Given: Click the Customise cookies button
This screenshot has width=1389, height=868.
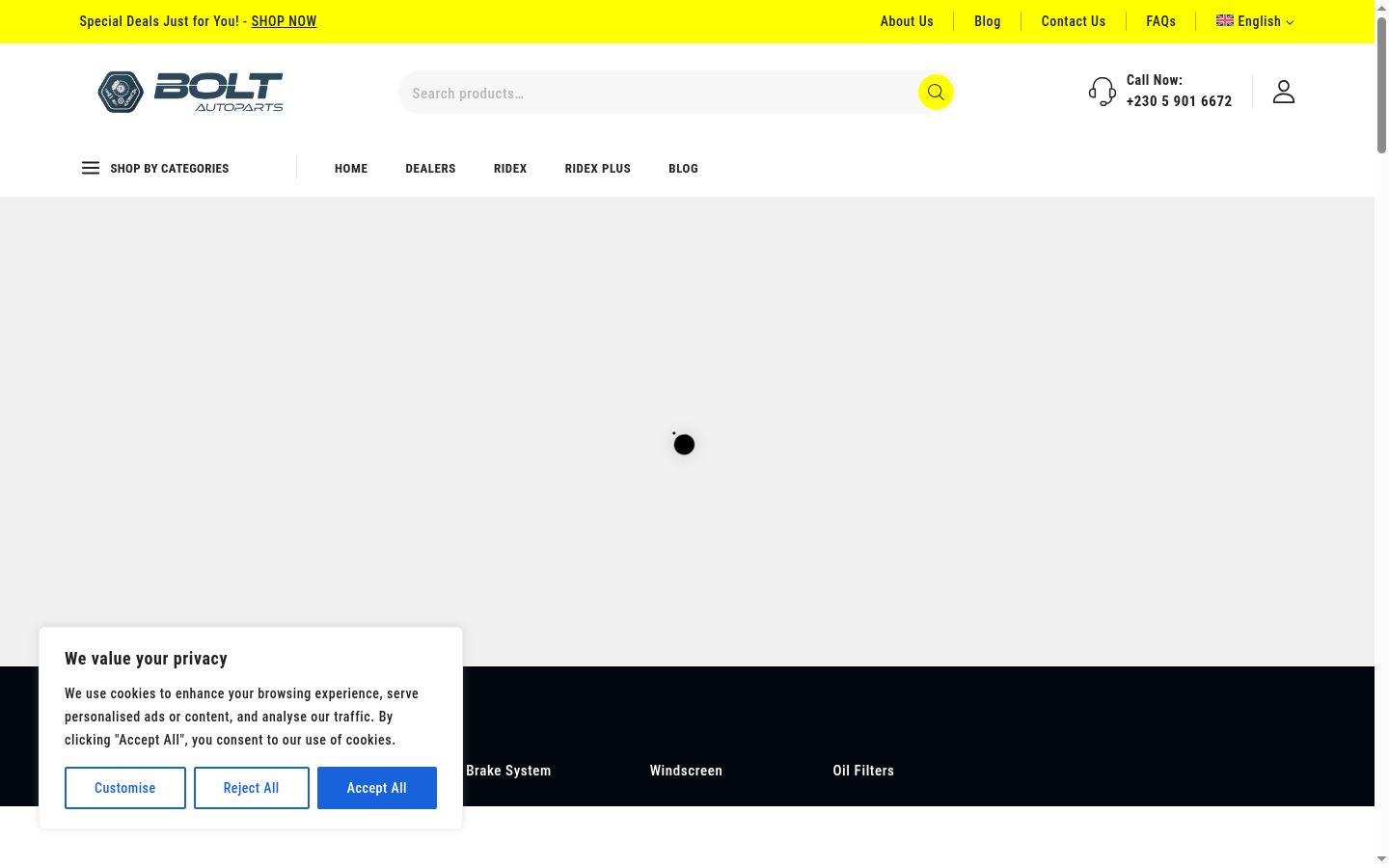Looking at the screenshot, I should (x=125, y=788).
